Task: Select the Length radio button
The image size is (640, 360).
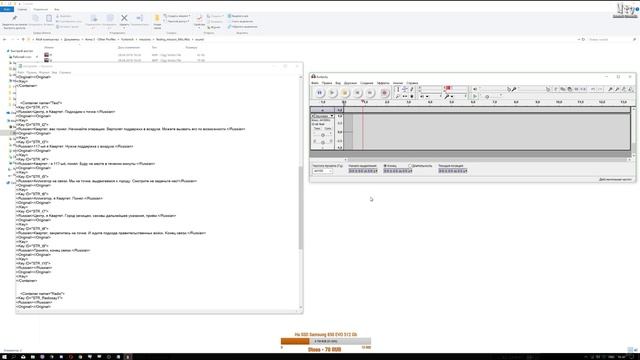Action: pyautogui.click(x=410, y=166)
